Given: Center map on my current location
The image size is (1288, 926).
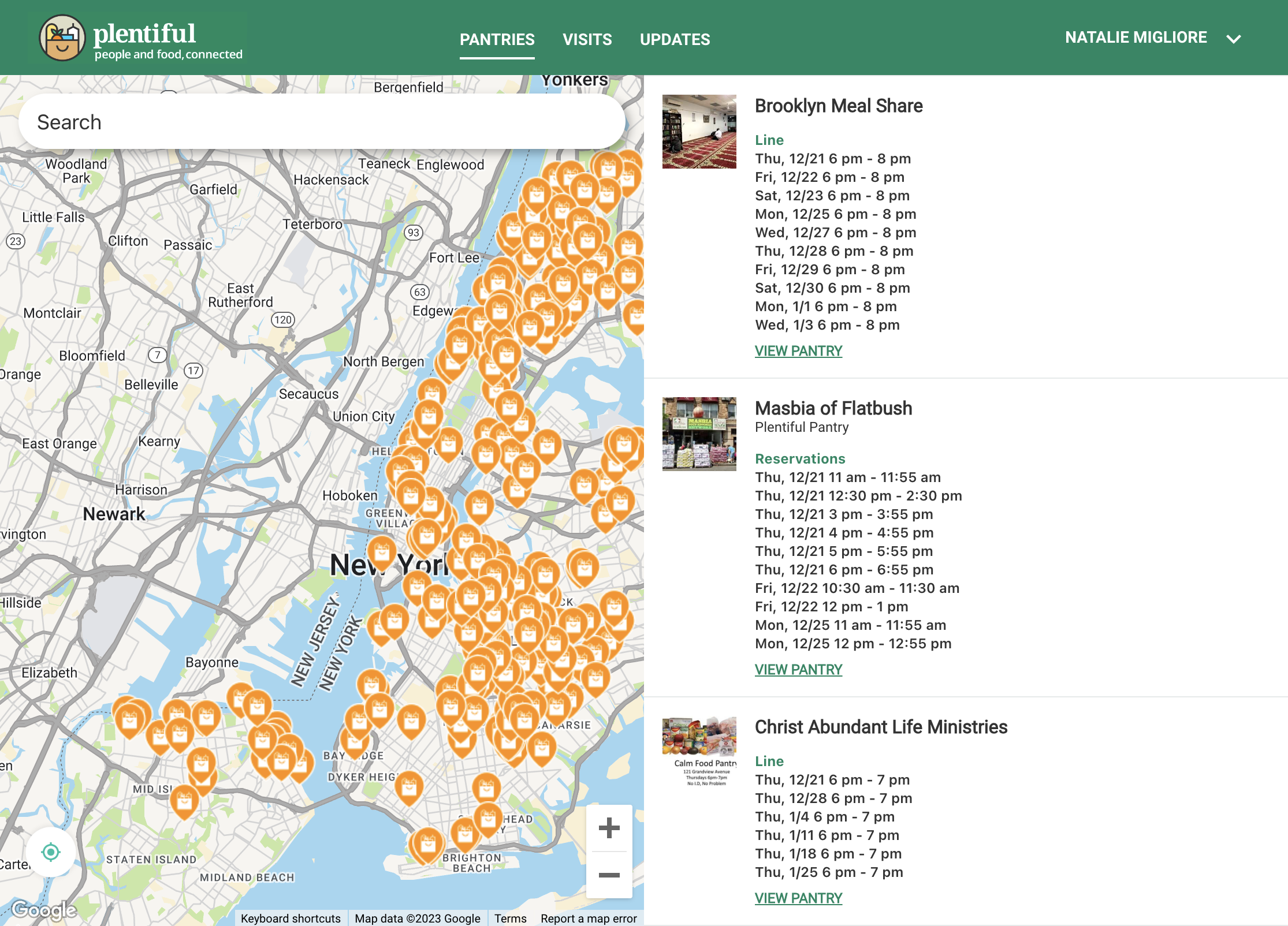Looking at the screenshot, I should (51, 852).
